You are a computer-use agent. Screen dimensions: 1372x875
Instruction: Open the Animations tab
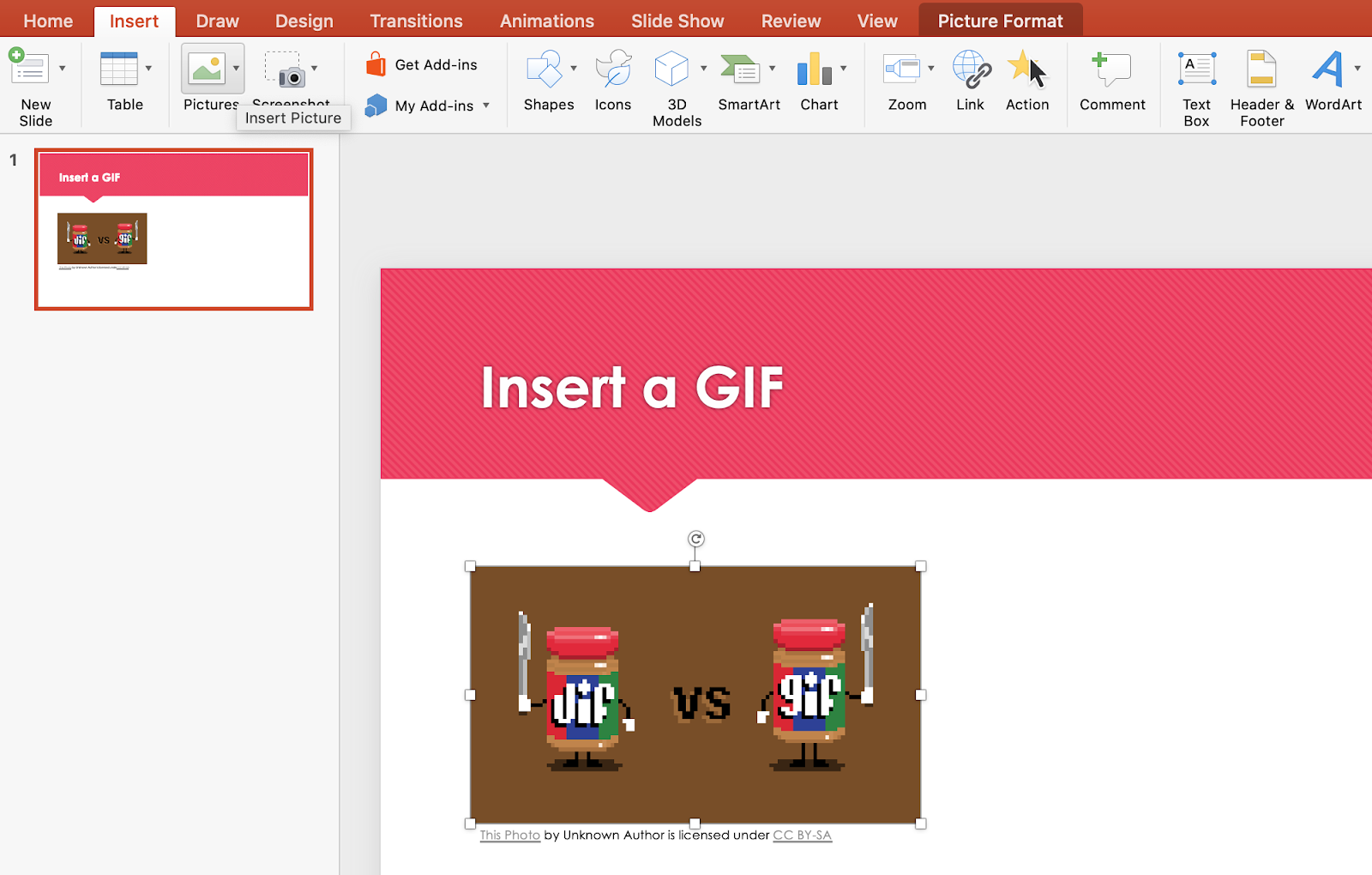[x=547, y=21]
